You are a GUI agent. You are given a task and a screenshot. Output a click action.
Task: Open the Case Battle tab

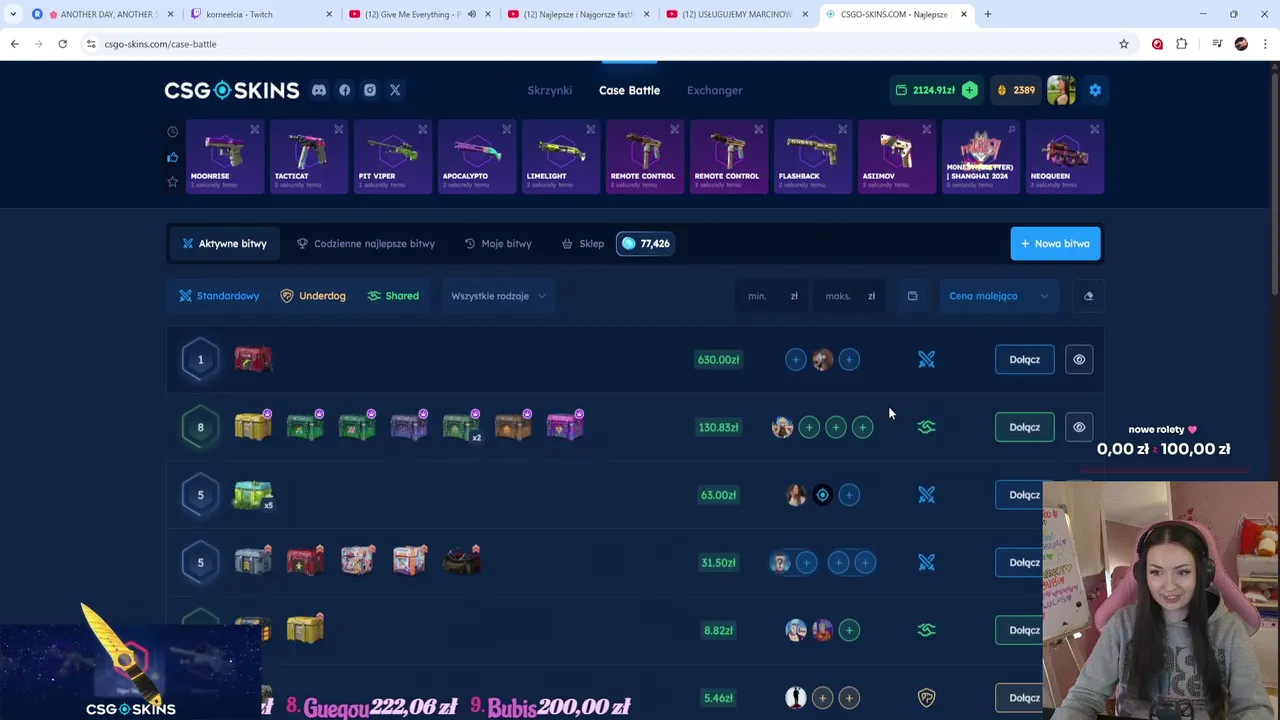[x=629, y=90]
